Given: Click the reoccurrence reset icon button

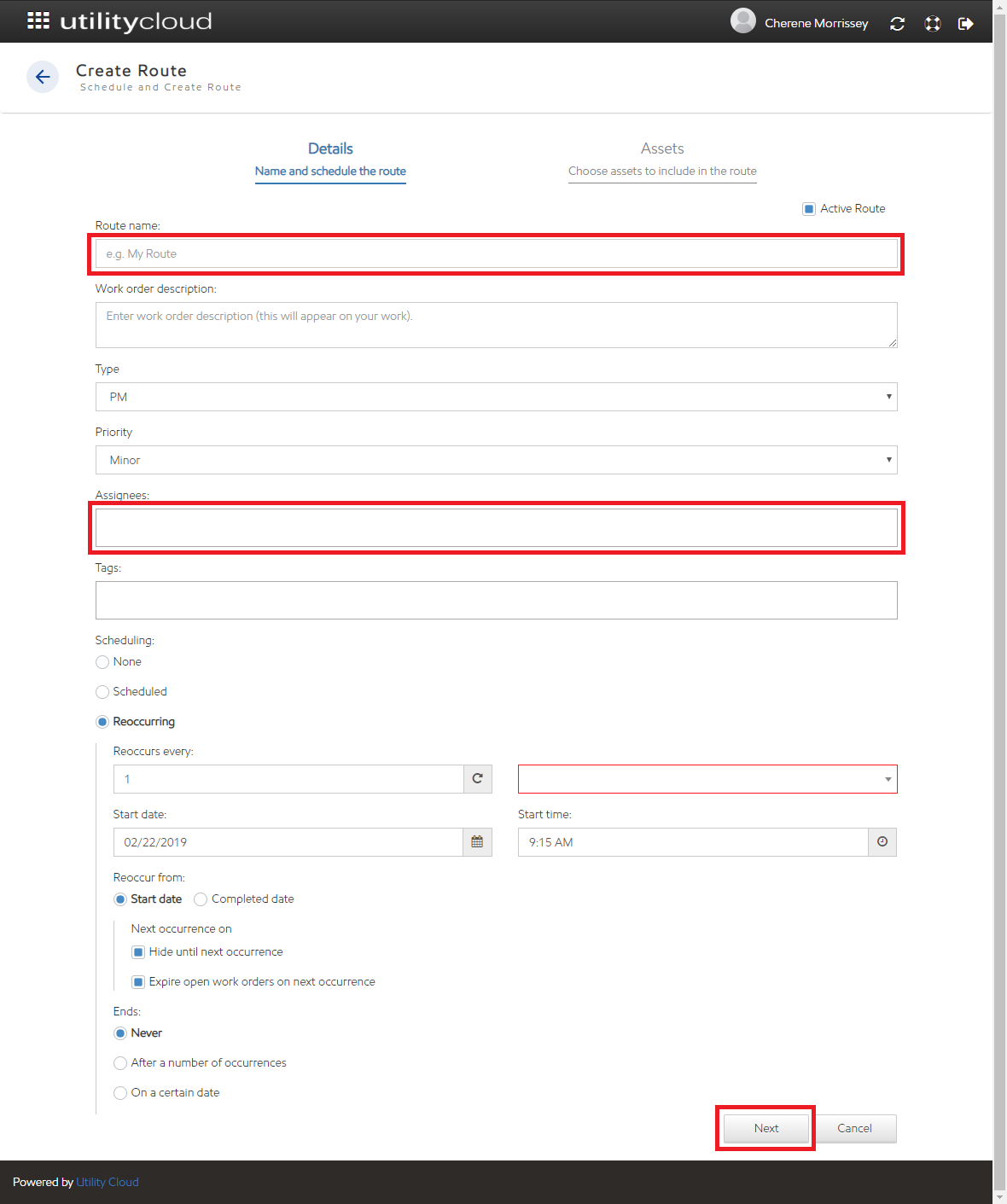Looking at the screenshot, I should point(477,779).
